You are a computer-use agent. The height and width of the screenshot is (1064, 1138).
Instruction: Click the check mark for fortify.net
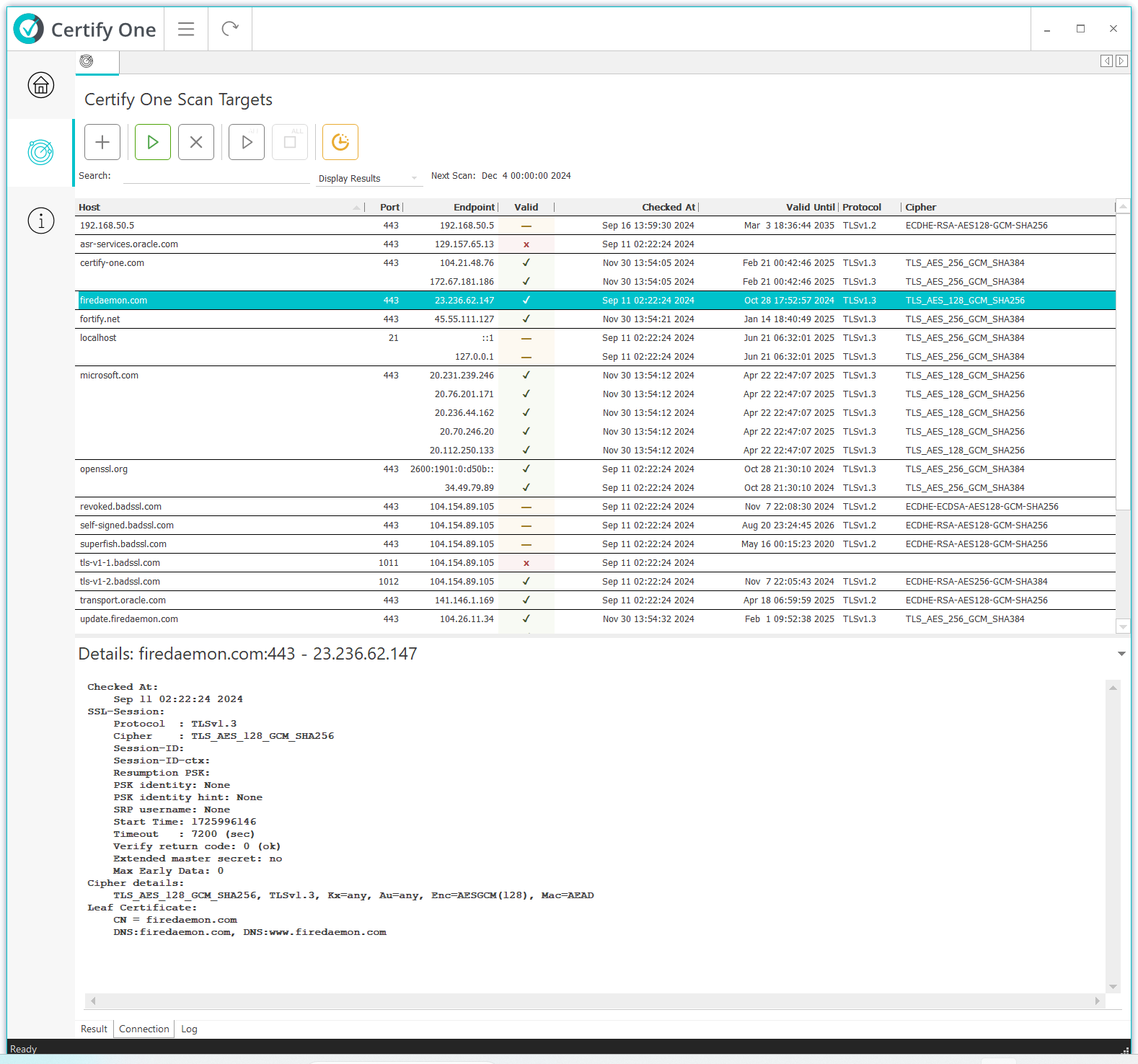526,319
